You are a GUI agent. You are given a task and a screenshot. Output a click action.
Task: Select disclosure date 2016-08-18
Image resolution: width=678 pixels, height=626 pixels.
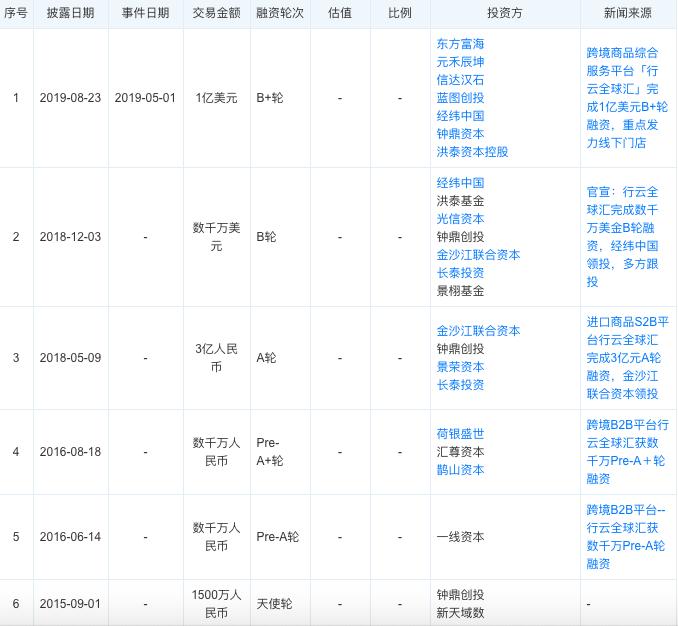(x=70, y=452)
